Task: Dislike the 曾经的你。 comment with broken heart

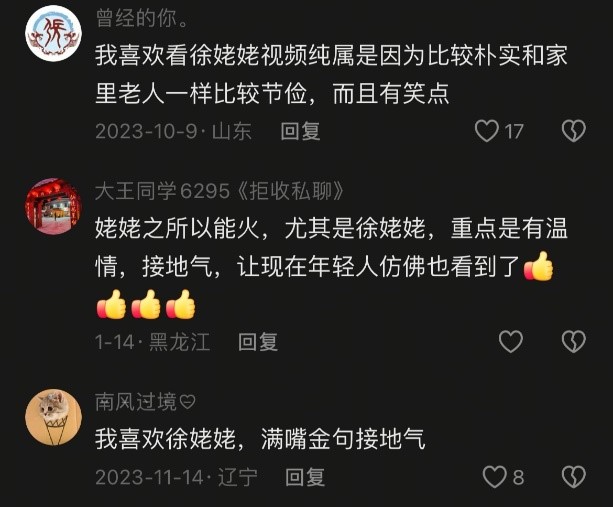Action: (x=574, y=131)
